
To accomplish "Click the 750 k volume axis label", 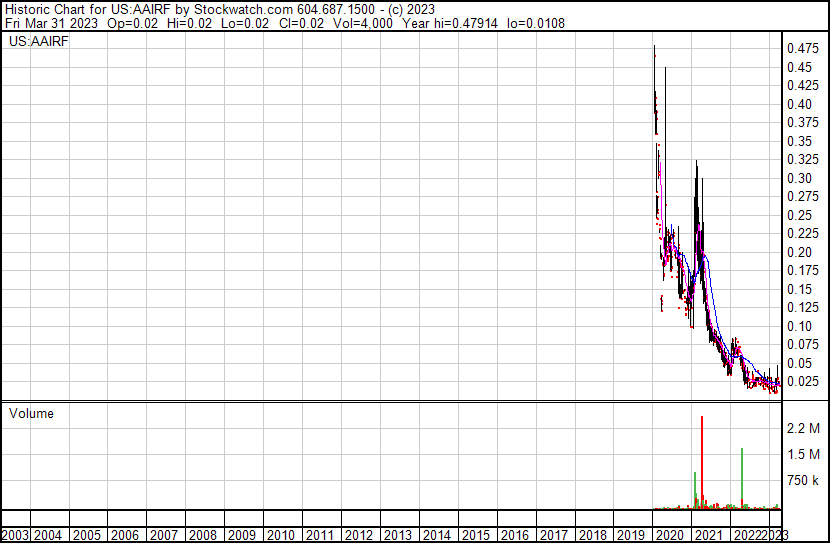I will tap(802, 480).
